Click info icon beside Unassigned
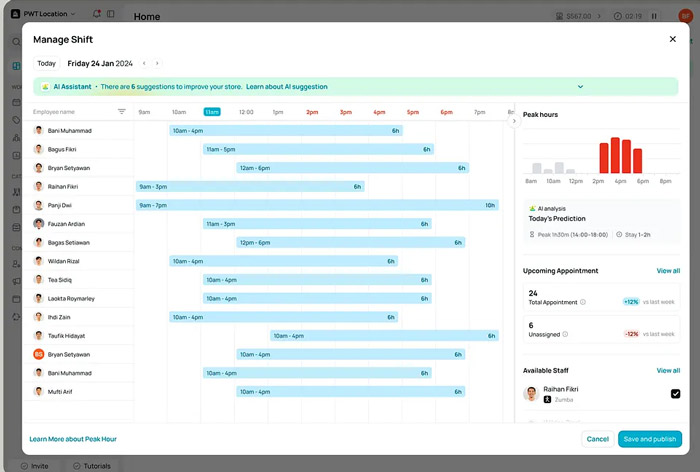The image size is (700, 472). [x=565, y=334]
